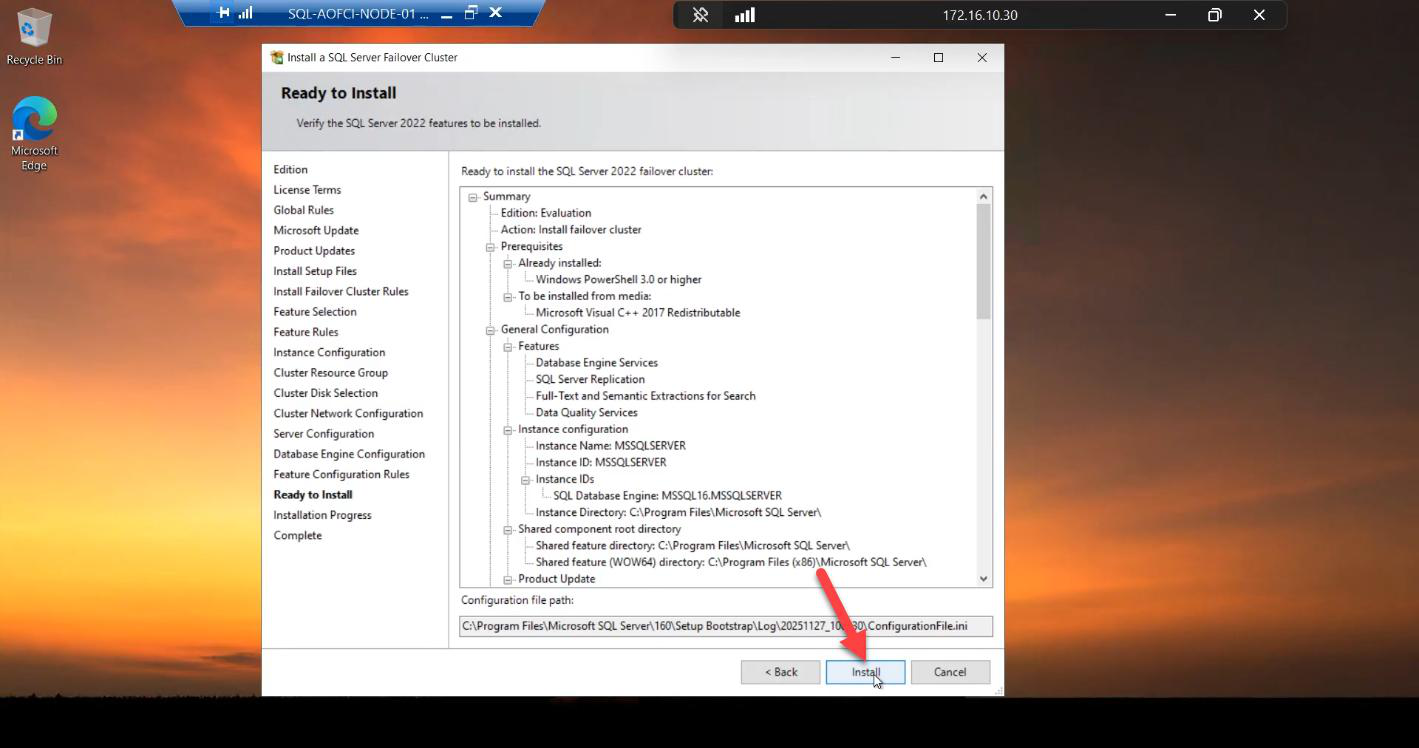Screen dimensions: 1419x748
Task: Collapse the To be installed from media node
Action: (508, 297)
